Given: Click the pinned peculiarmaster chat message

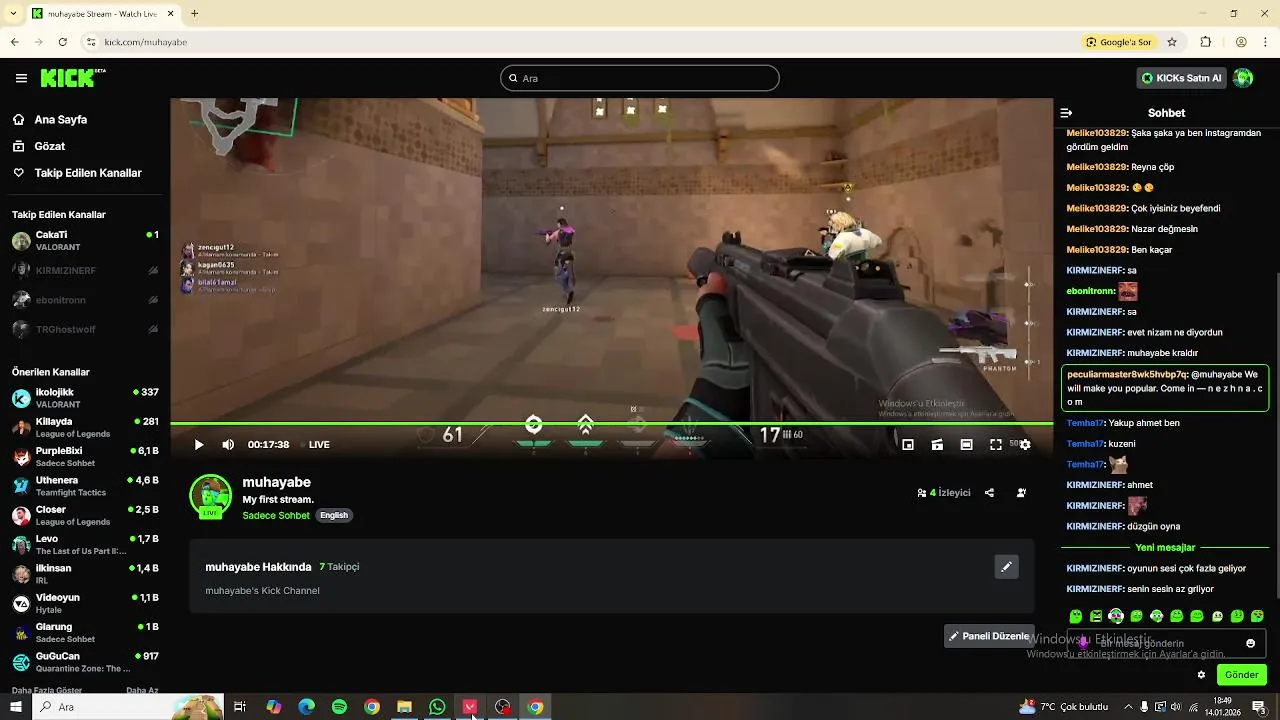Looking at the screenshot, I should (x=1165, y=388).
